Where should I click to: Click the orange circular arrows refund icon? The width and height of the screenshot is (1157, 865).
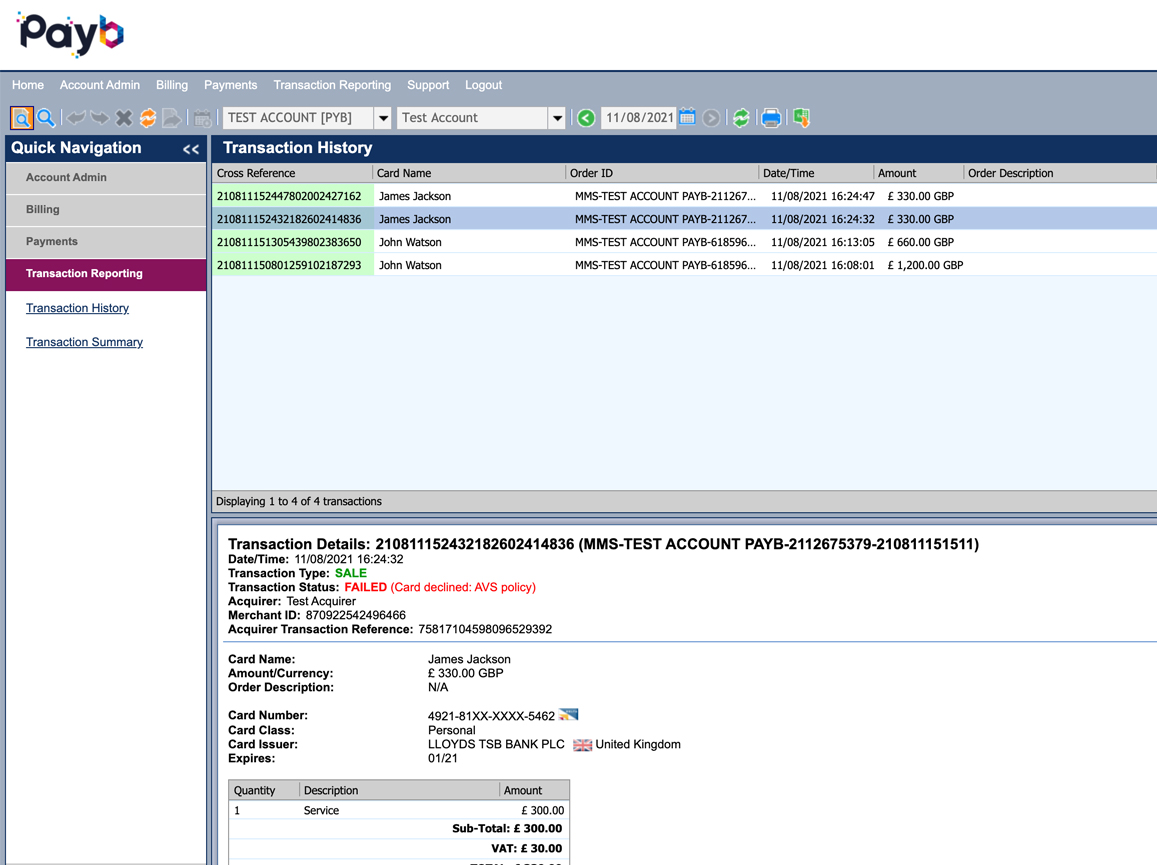coord(148,117)
